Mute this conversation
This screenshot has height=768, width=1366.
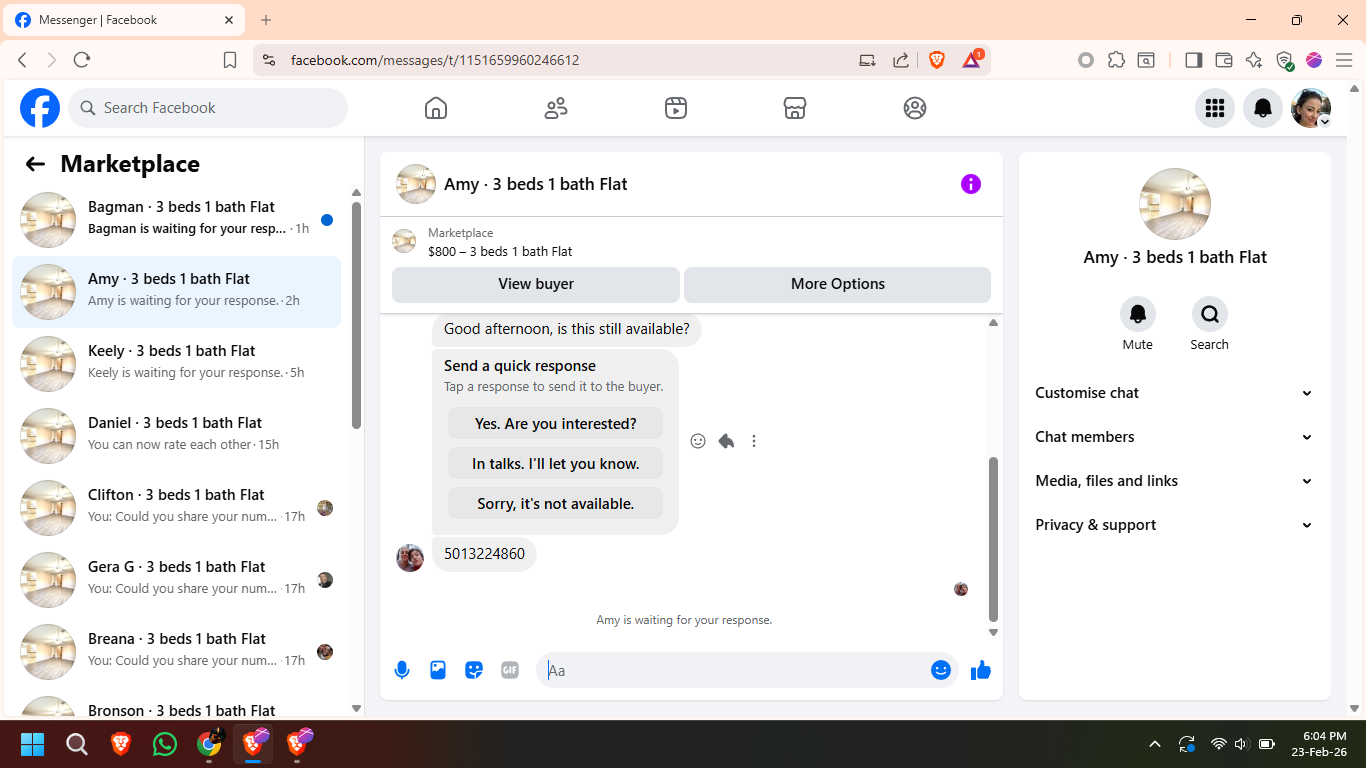(1138, 314)
